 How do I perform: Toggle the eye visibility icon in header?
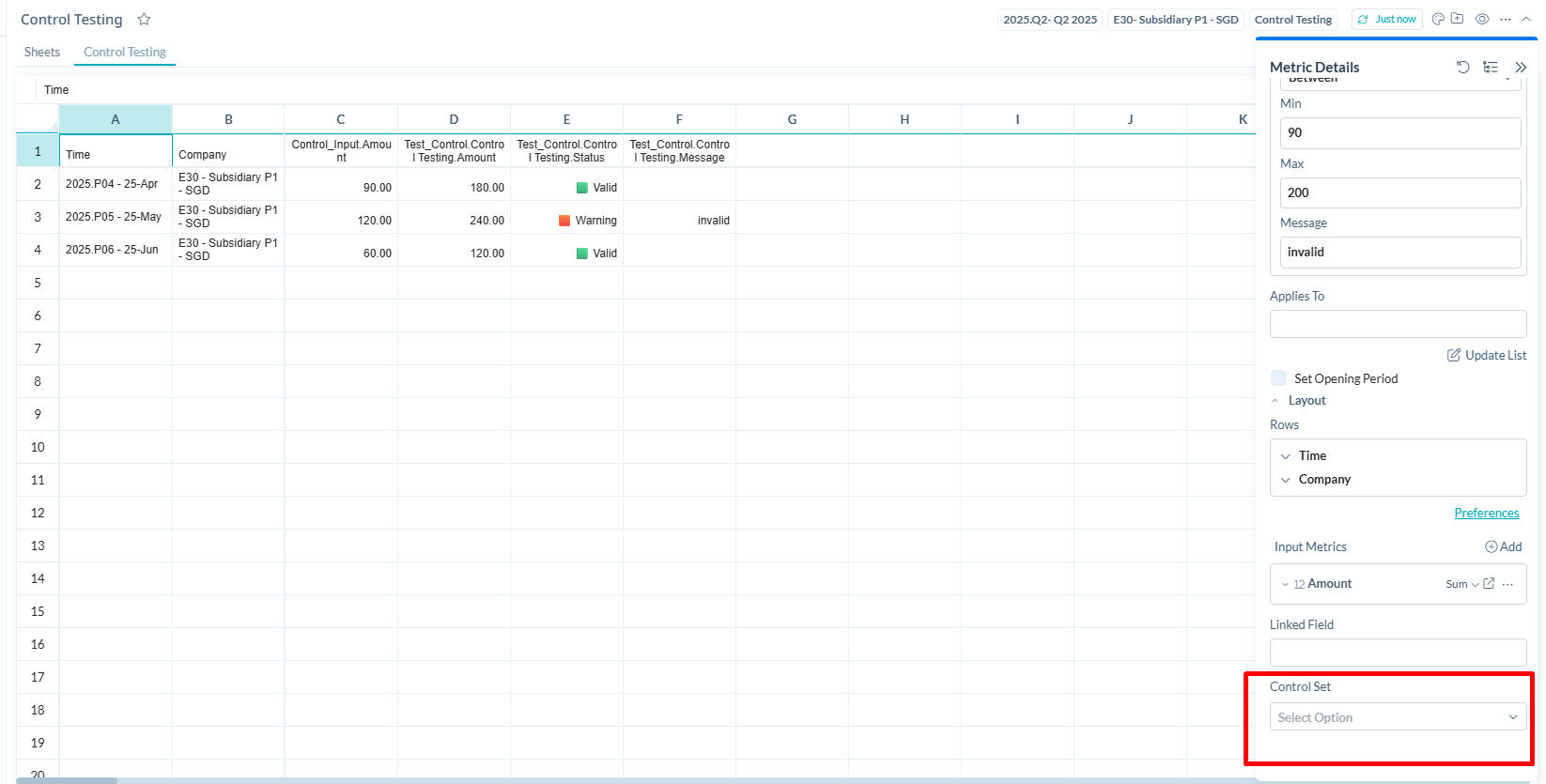point(1482,20)
